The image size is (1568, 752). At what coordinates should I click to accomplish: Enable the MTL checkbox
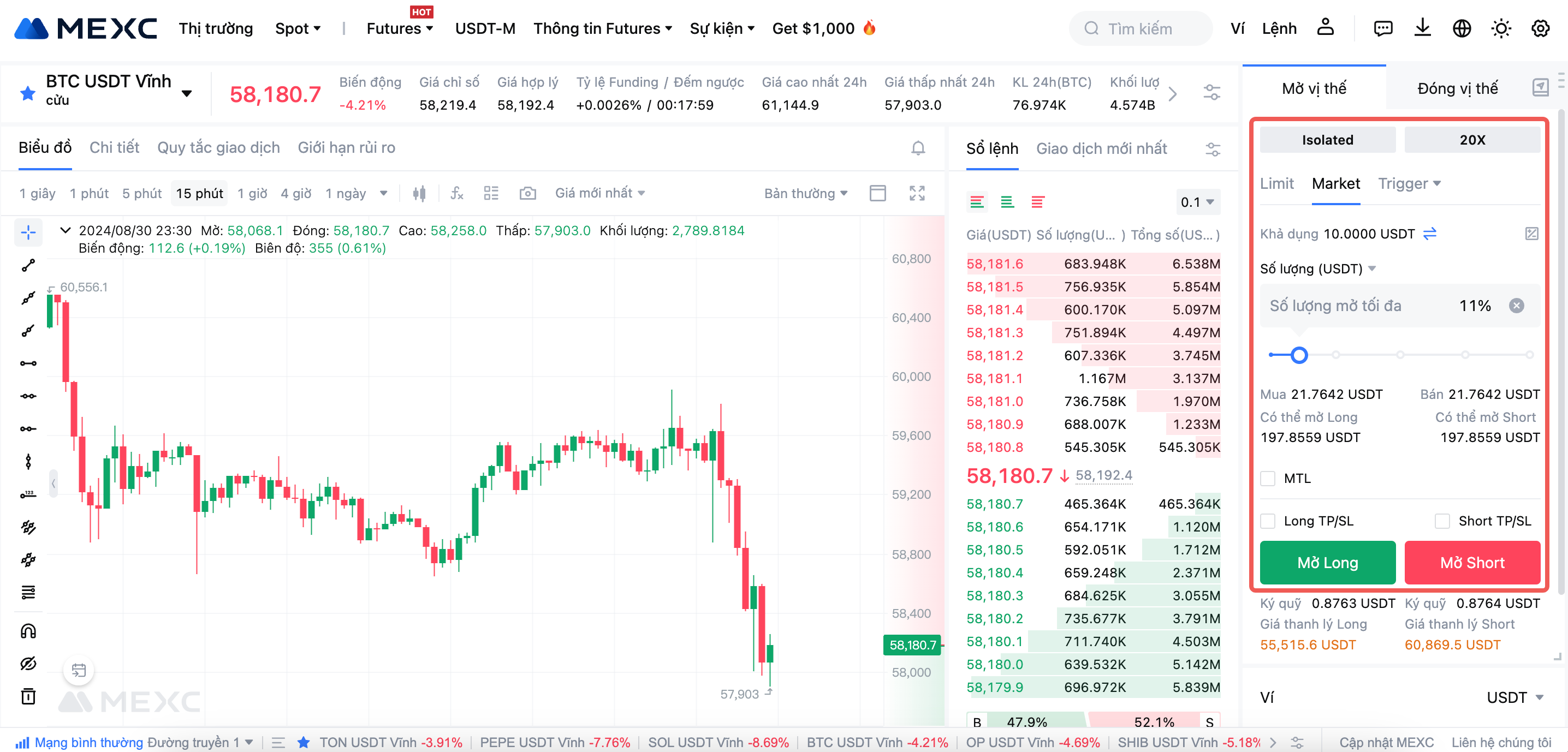coord(1268,478)
